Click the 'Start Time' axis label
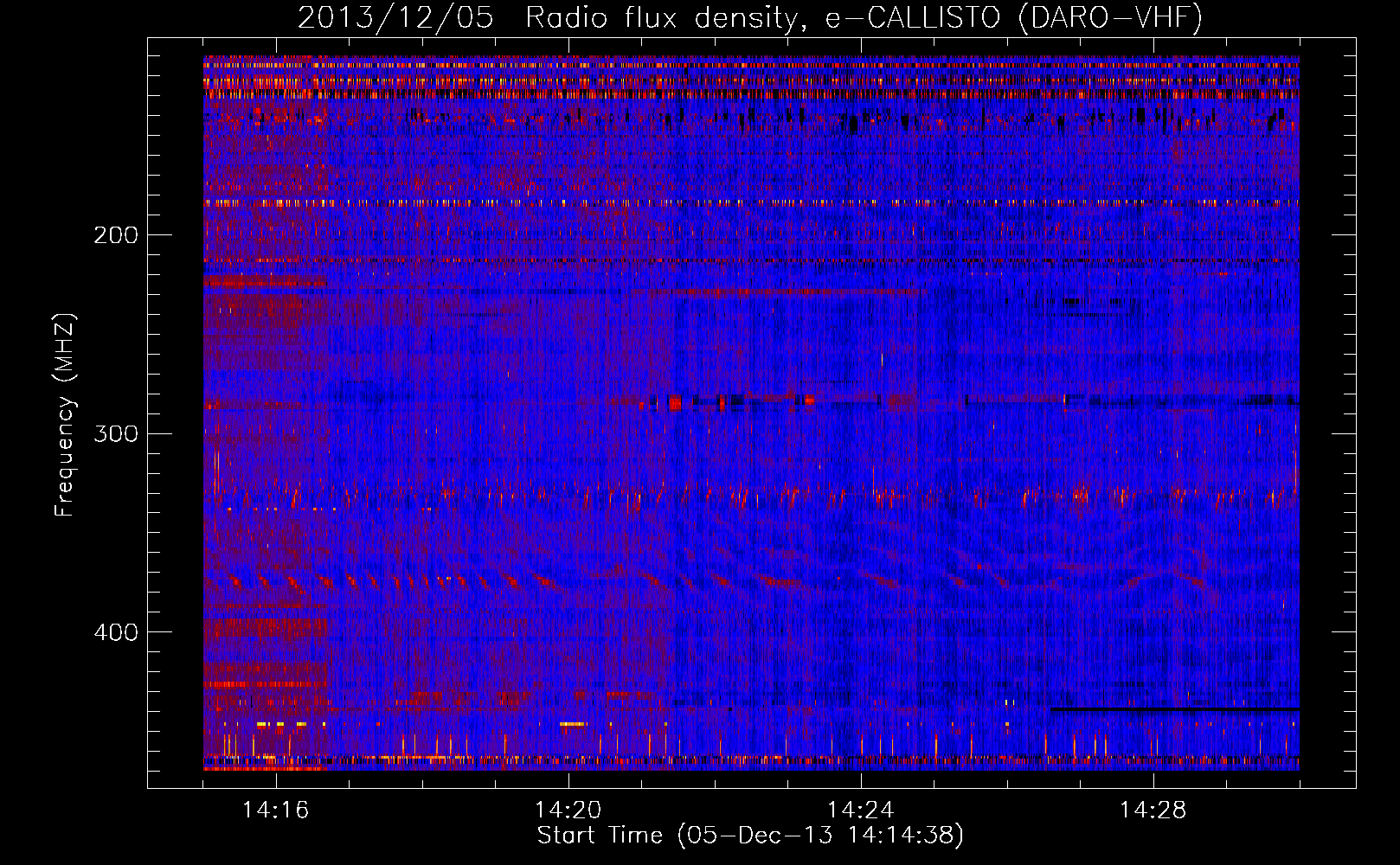This screenshot has height=865, width=1400. pyautogui.click(x=750, y=836)
